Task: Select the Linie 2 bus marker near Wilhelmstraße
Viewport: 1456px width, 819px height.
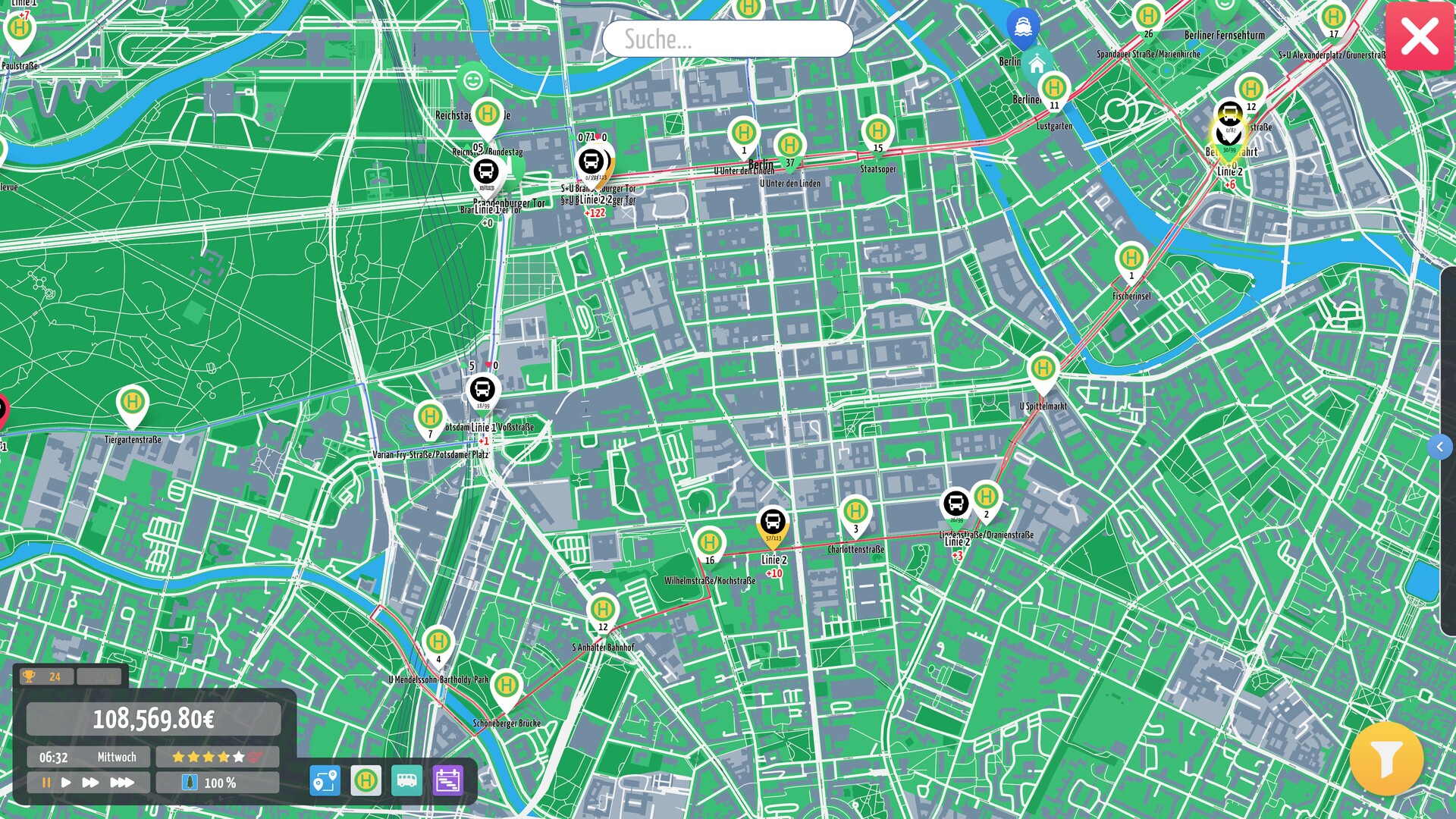Action: coord(773,522)
